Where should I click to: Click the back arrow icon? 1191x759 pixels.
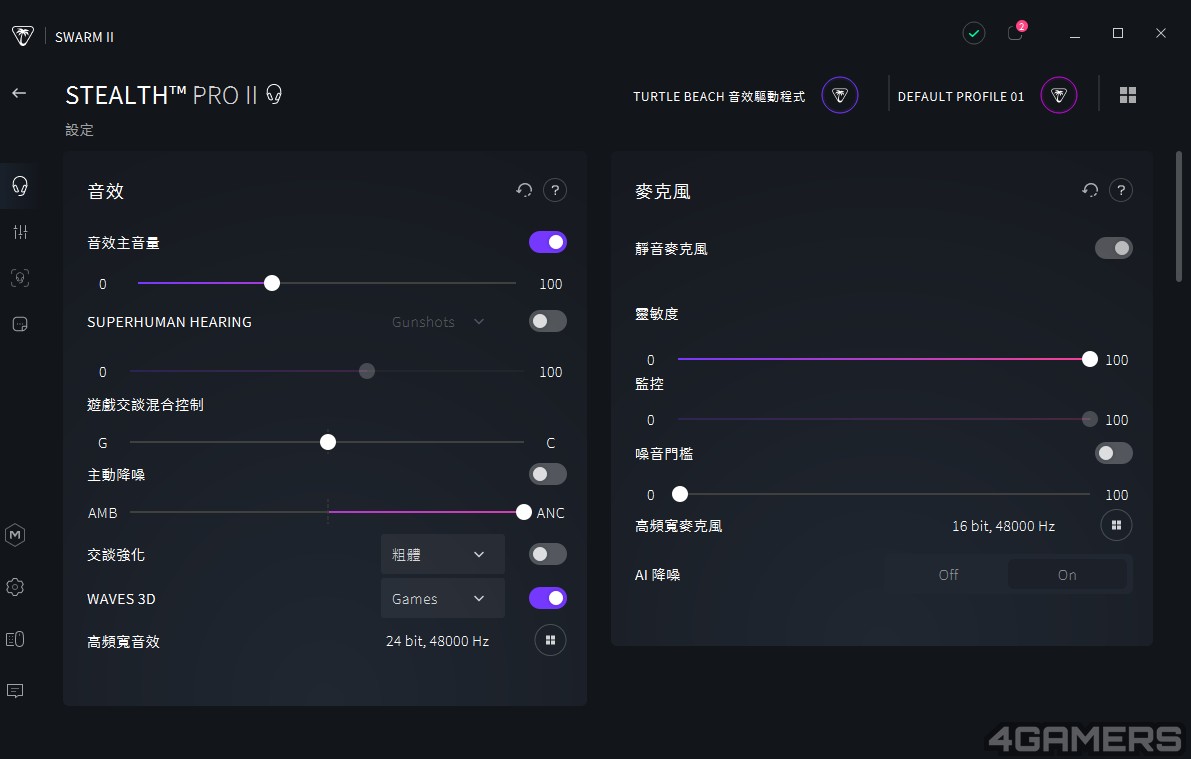pos(19,93)
